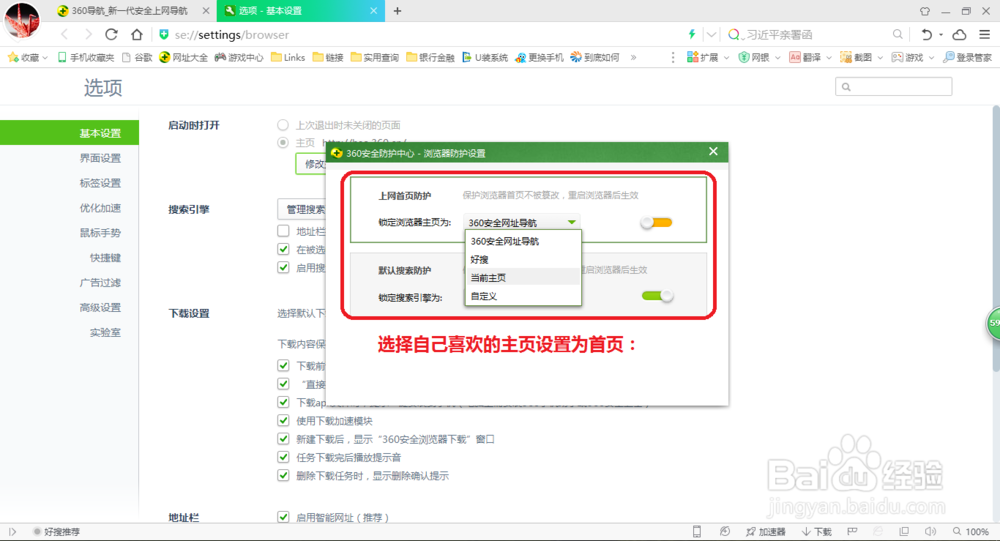Expand the 截图 screenshot dropdown
The width and height of the screenshot is (1000, 541).
(880, 57)
